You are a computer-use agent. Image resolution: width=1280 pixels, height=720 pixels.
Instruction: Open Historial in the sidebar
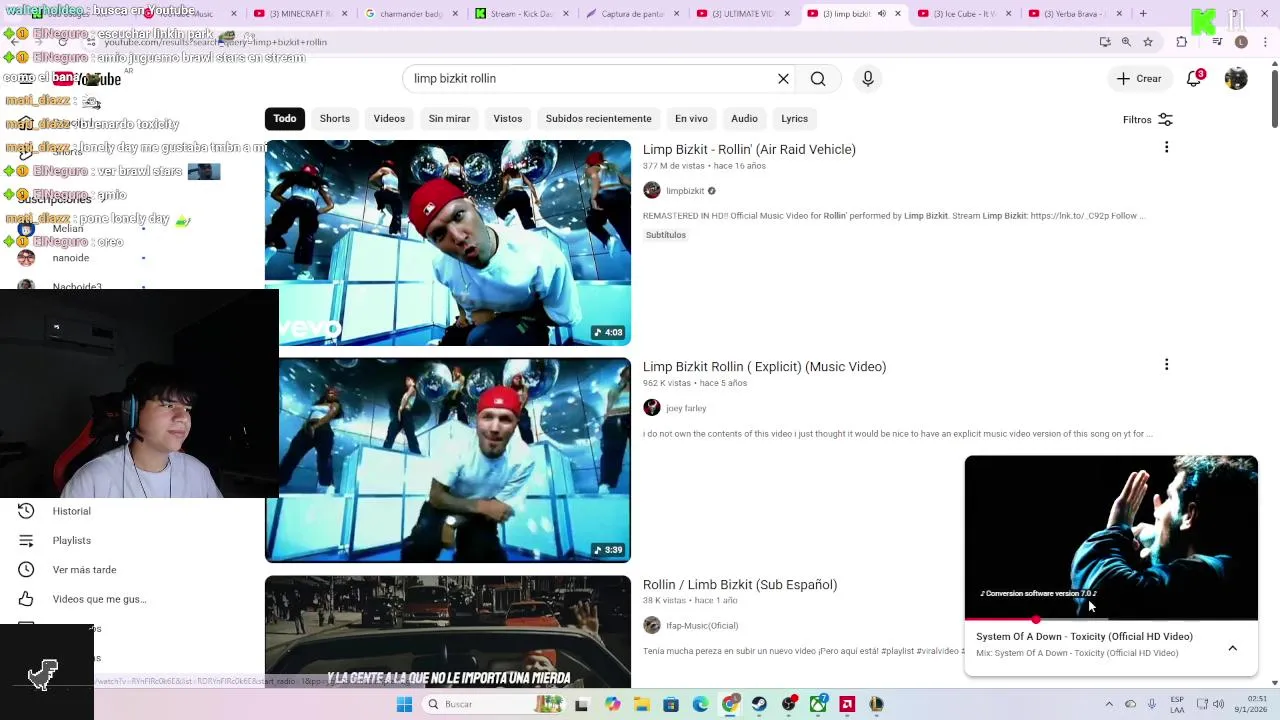tap(71, 511)
